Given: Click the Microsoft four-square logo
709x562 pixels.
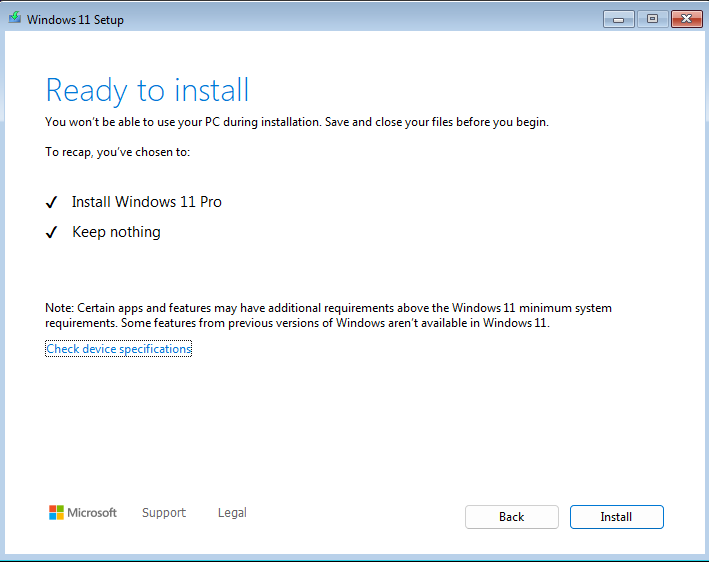Looking at the screenshot, I should coord(56,513).
